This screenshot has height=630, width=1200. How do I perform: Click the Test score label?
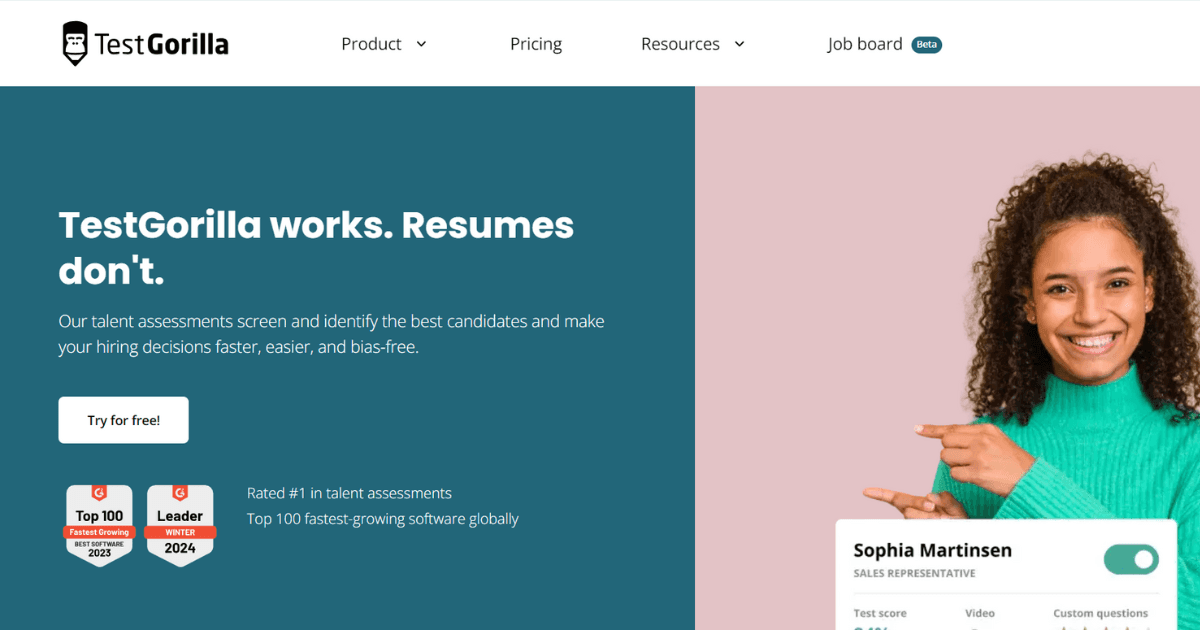[879, 613]
